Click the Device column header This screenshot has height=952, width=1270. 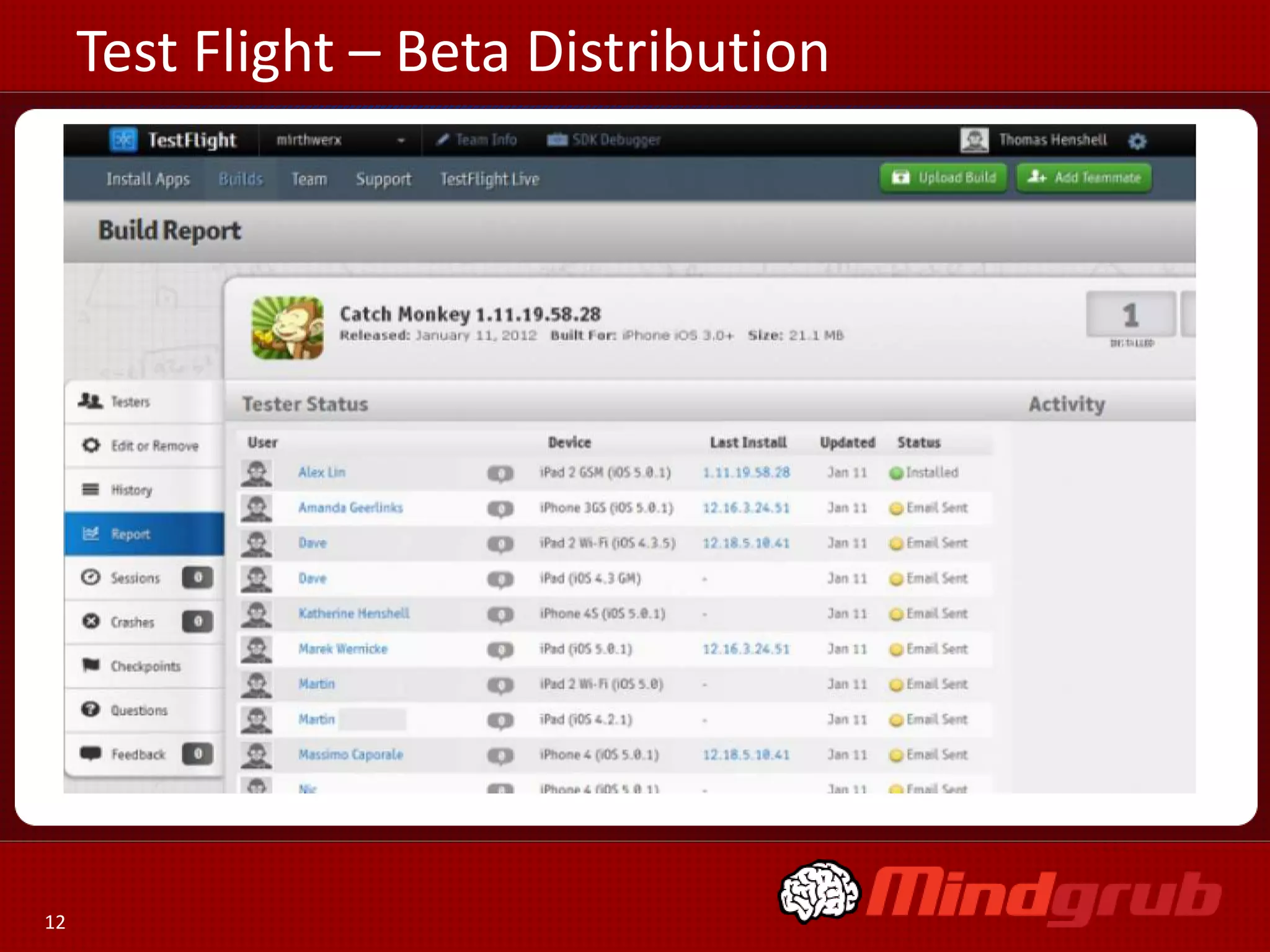[569, 443]
